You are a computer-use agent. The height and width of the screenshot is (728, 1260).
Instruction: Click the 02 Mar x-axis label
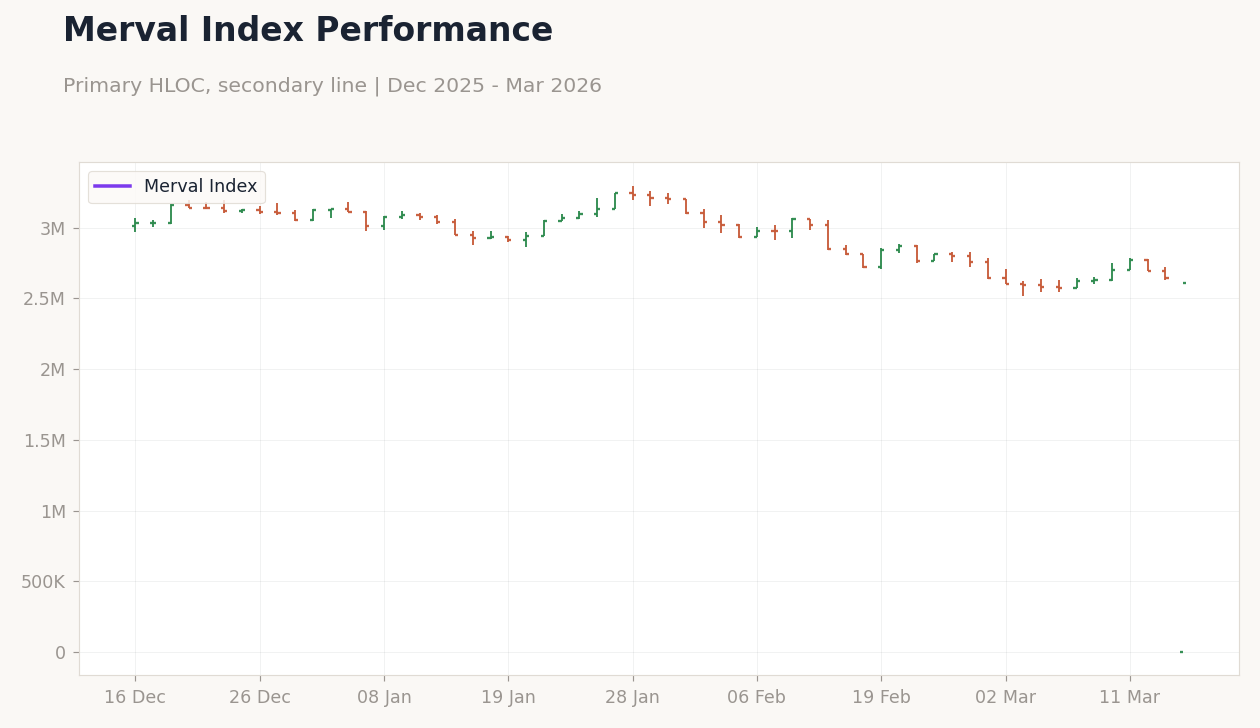click(x=1005, y=698)
